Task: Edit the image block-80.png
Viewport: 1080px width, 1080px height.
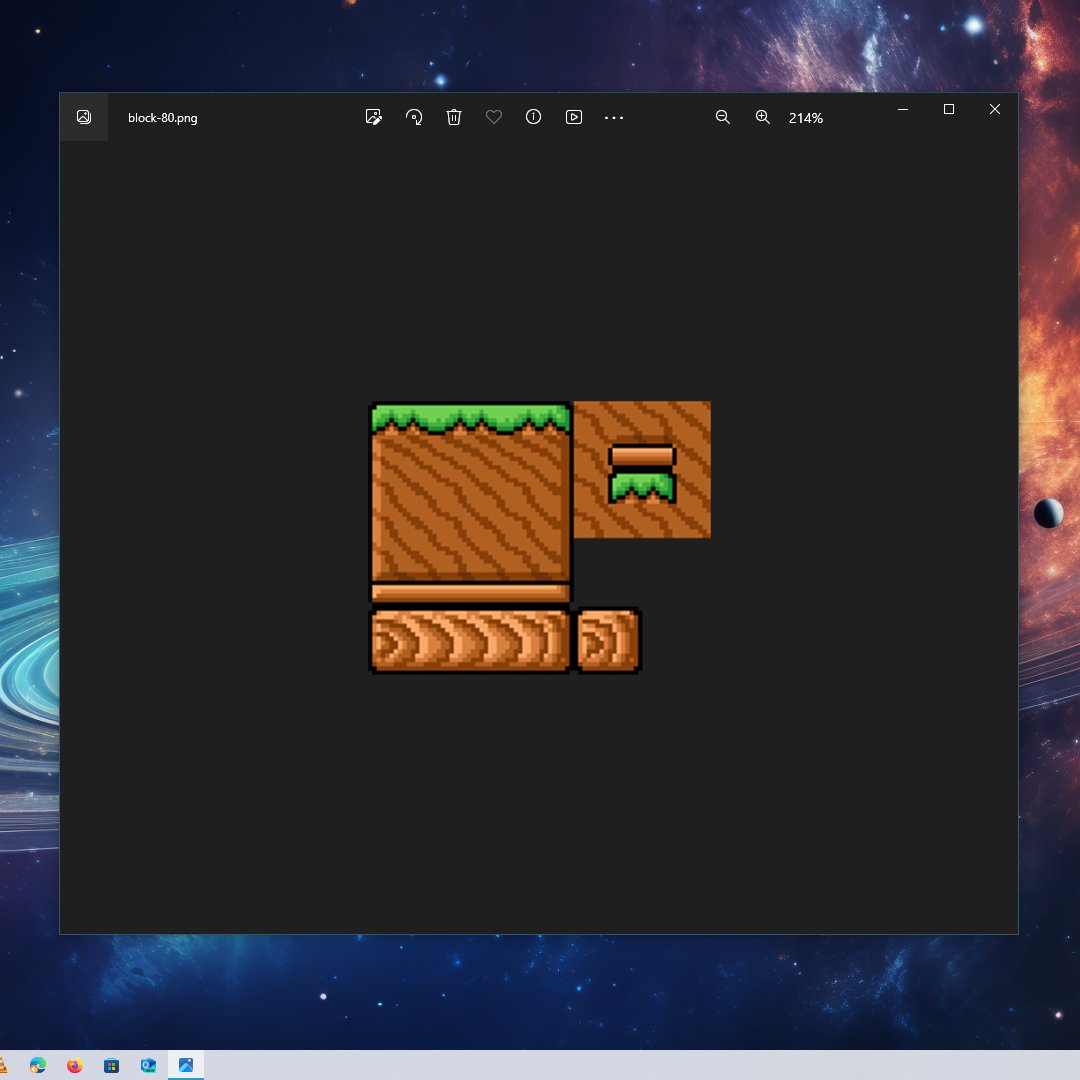Action: coord(373,117)
